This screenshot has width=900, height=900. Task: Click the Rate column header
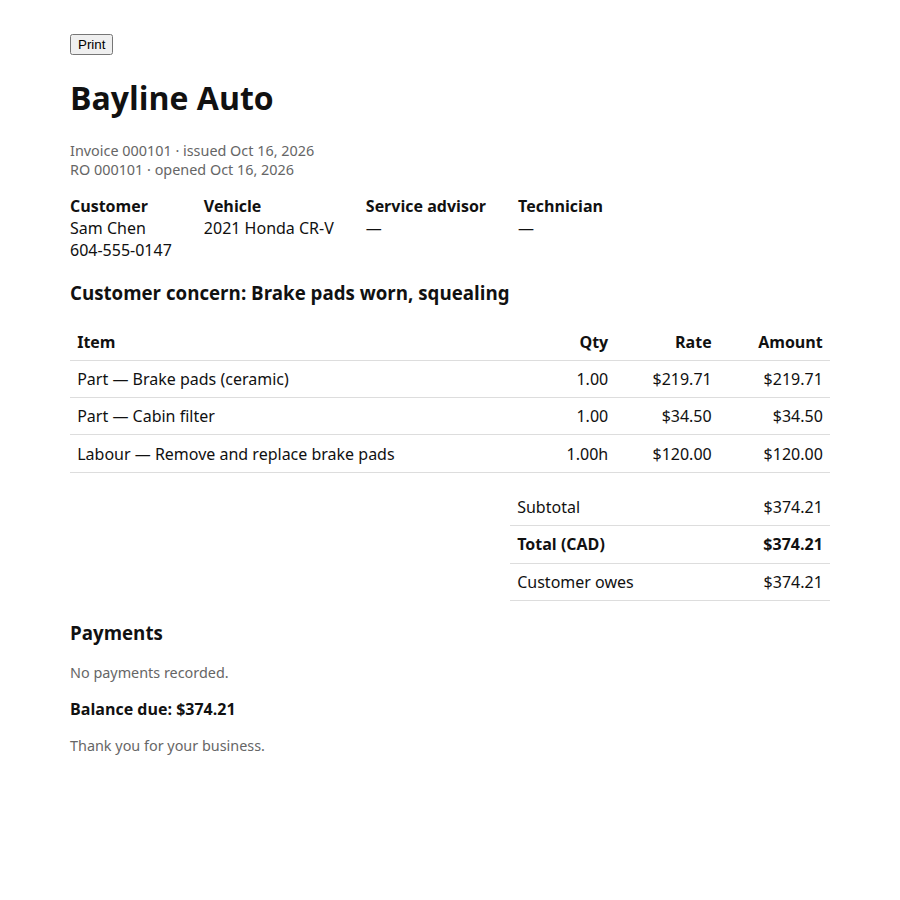click(x=693, y=342)
